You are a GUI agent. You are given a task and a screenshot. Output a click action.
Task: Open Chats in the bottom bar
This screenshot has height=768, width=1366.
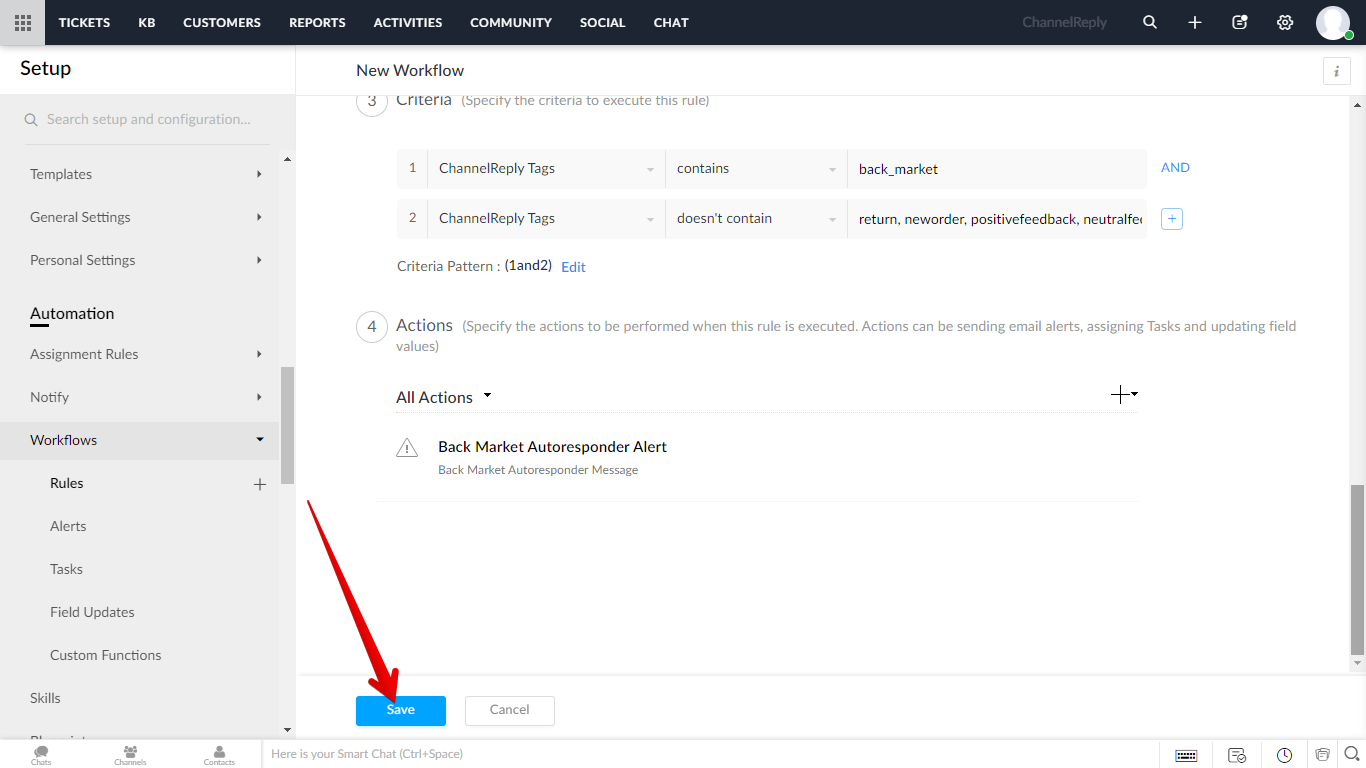tap(41, 754)
